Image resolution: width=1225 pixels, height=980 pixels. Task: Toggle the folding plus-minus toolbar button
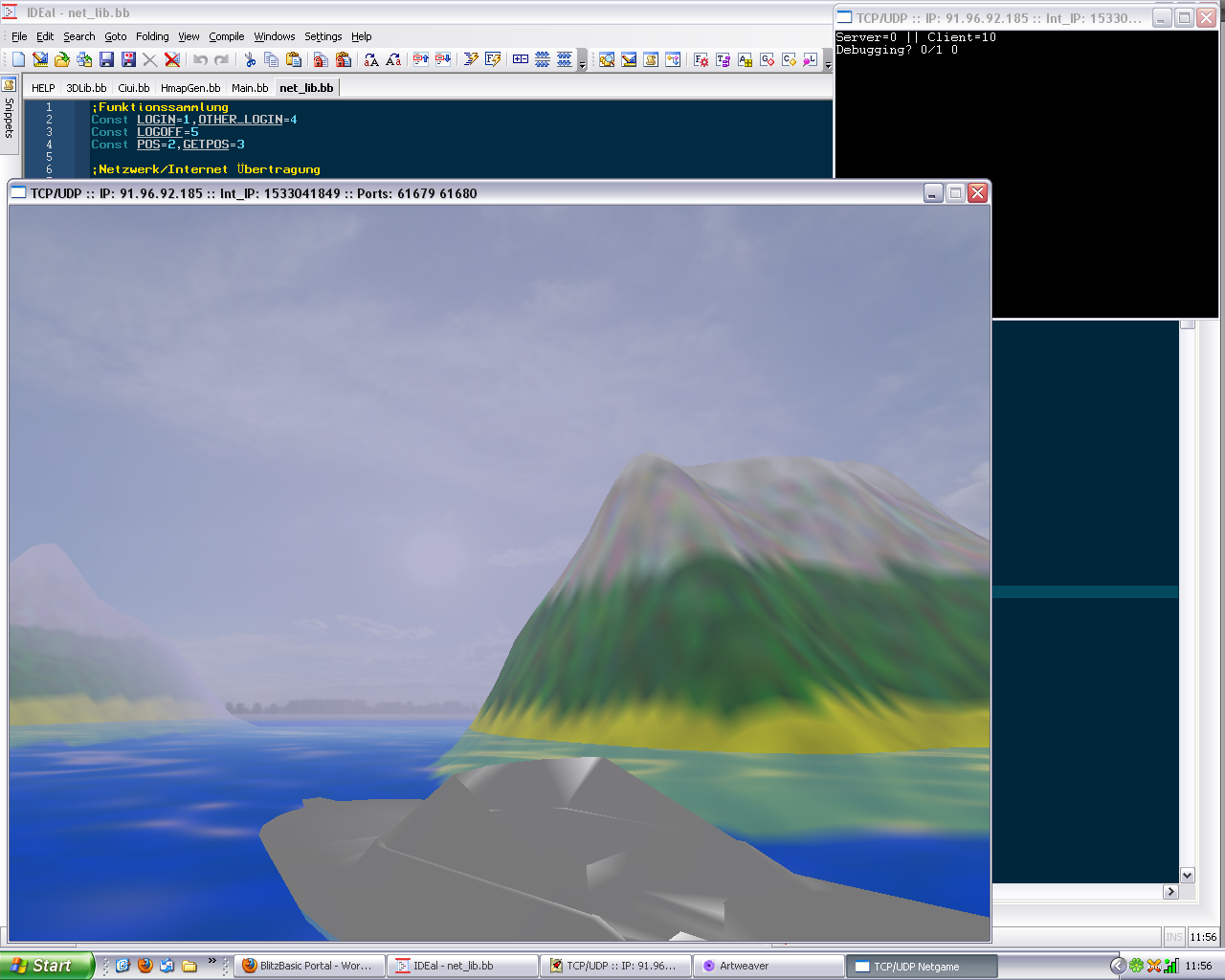(x=521, y=59)
